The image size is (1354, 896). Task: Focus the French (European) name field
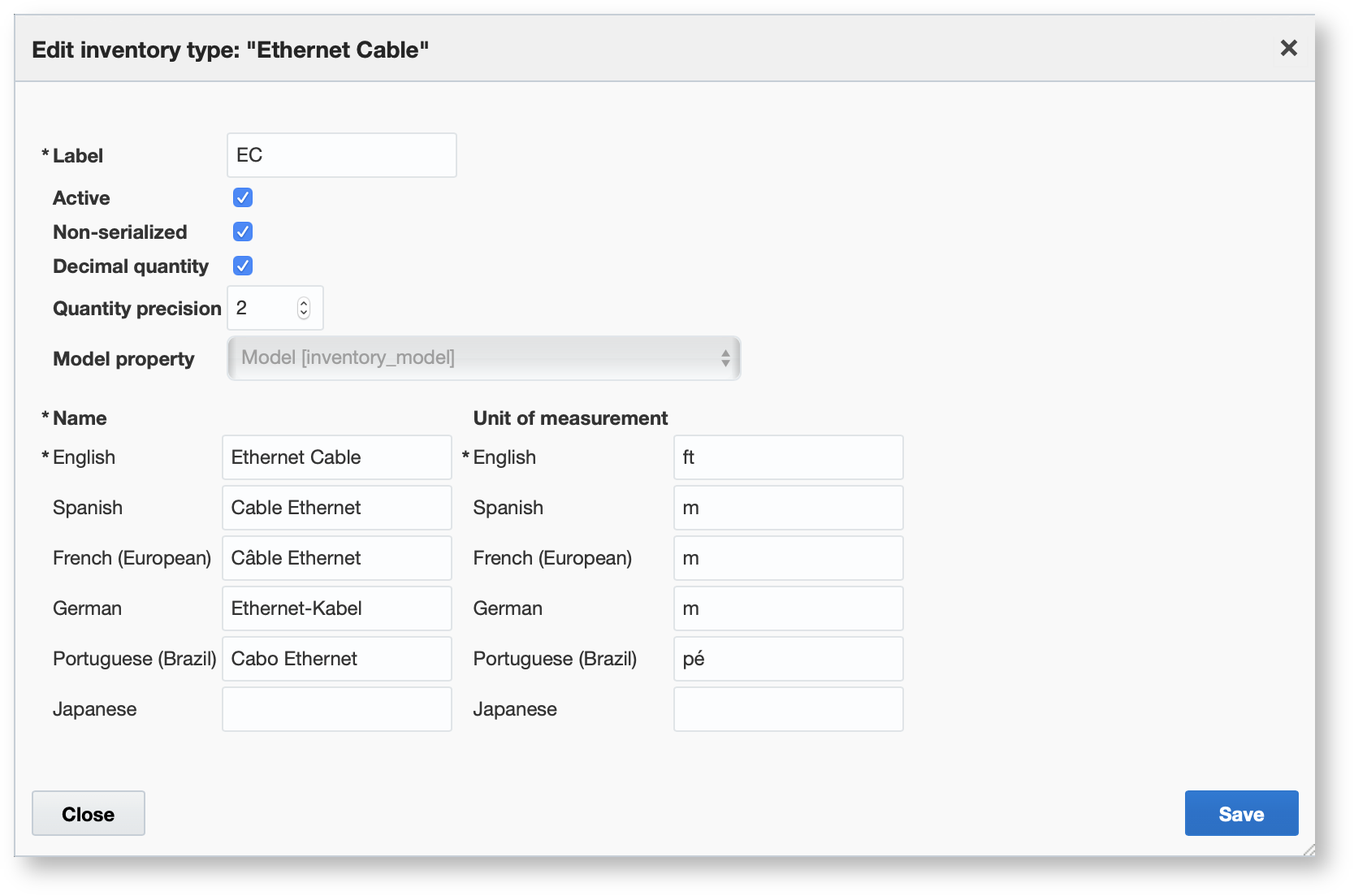(x=336, y=558)
